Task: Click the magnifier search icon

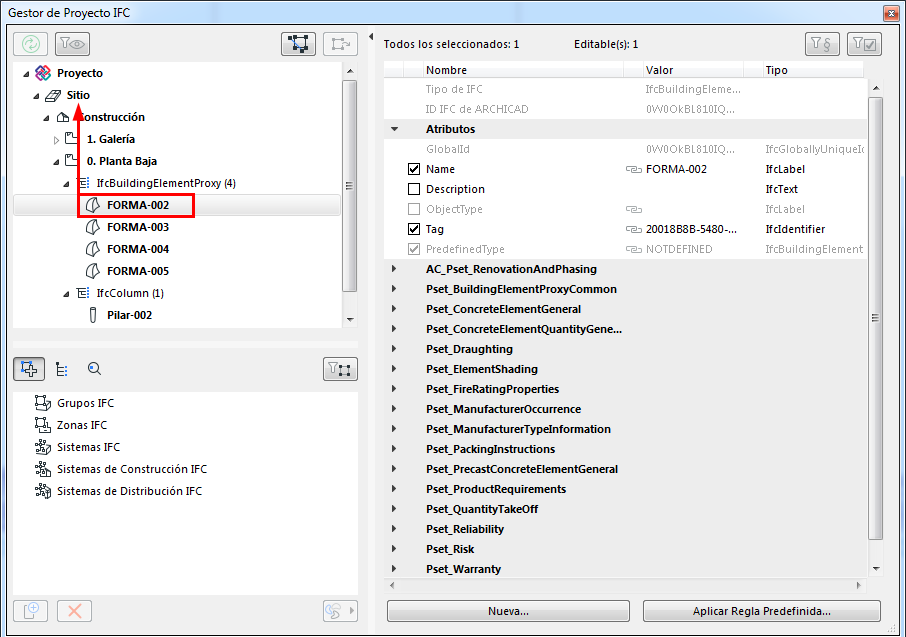Action: coord(94,369)
